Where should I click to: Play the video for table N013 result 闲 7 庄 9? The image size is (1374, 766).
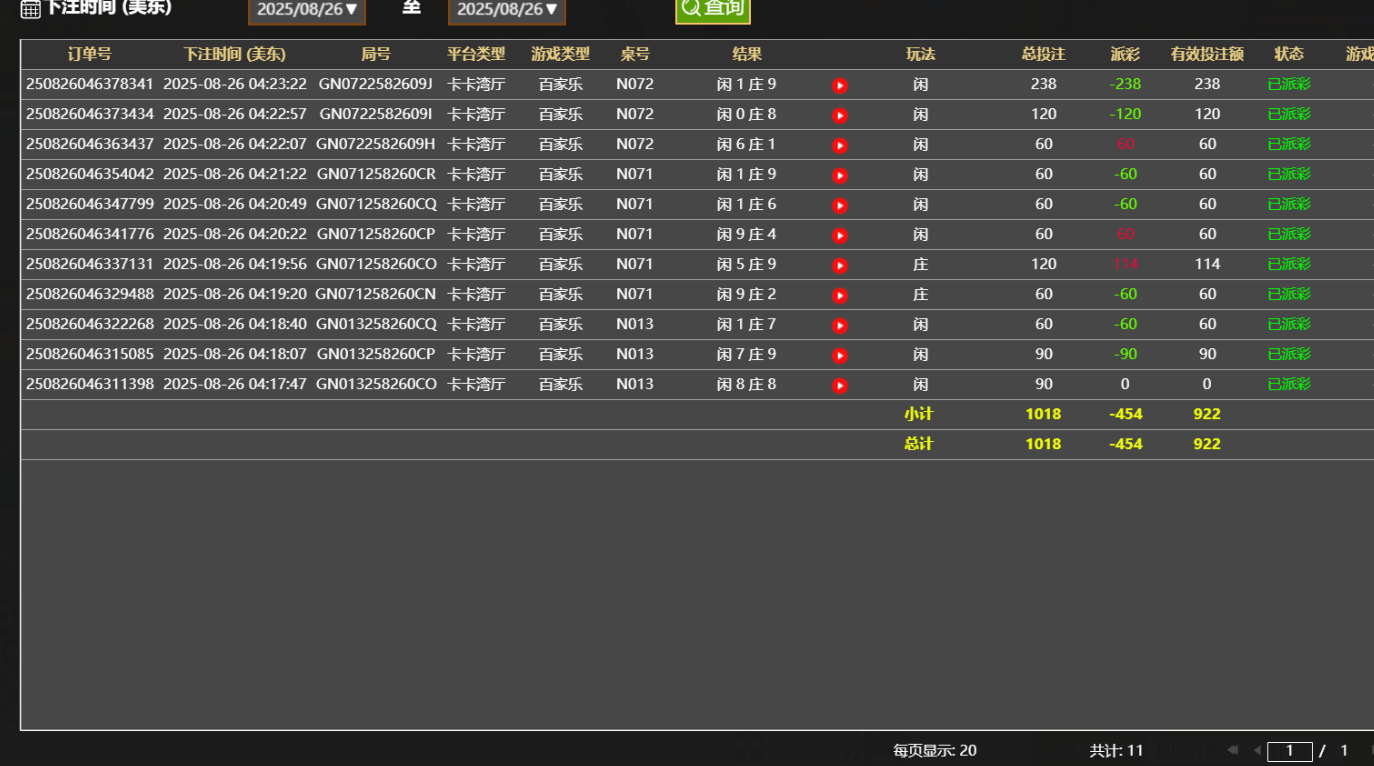[839, 354]
